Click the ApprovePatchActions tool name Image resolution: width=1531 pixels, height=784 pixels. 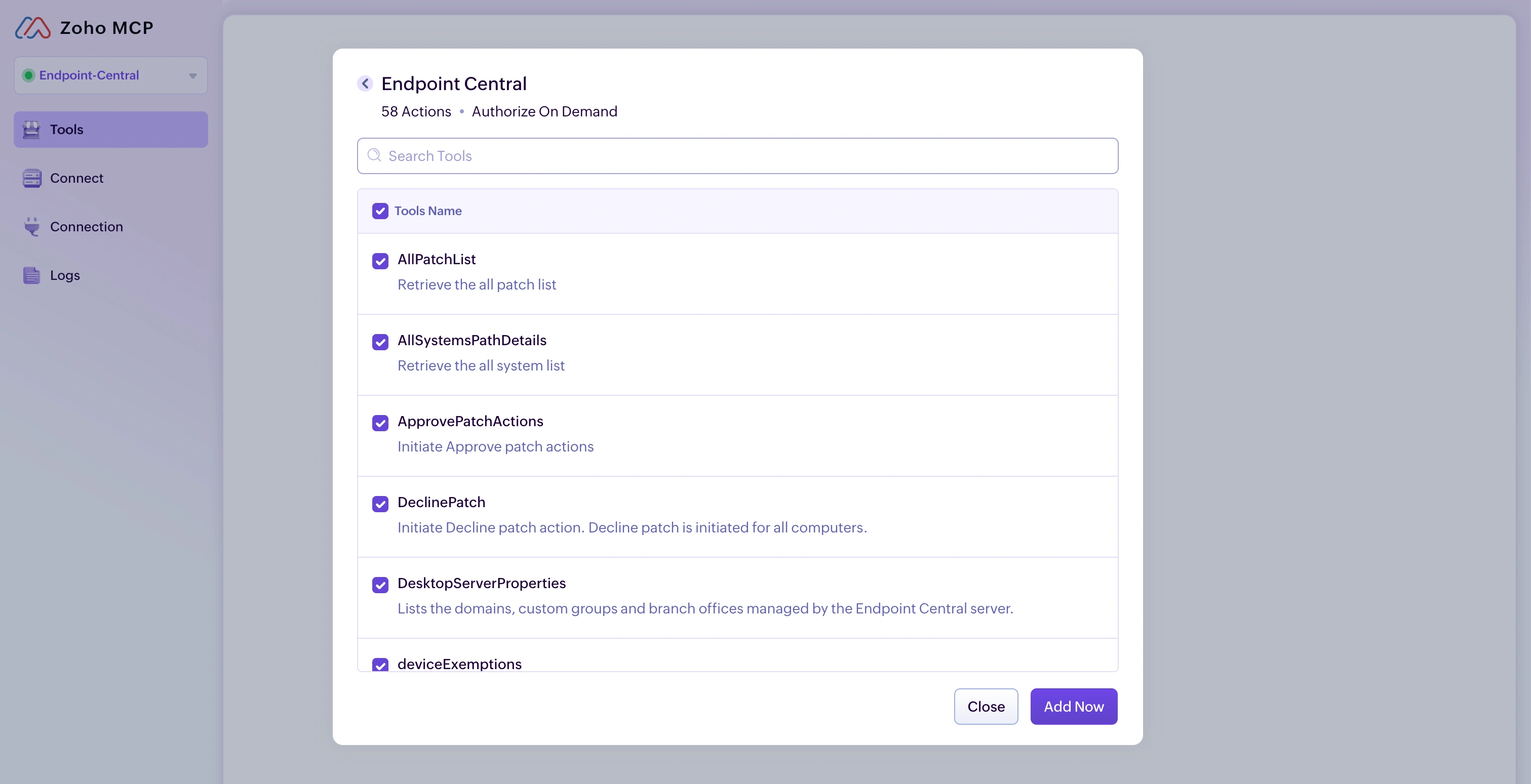470,422
